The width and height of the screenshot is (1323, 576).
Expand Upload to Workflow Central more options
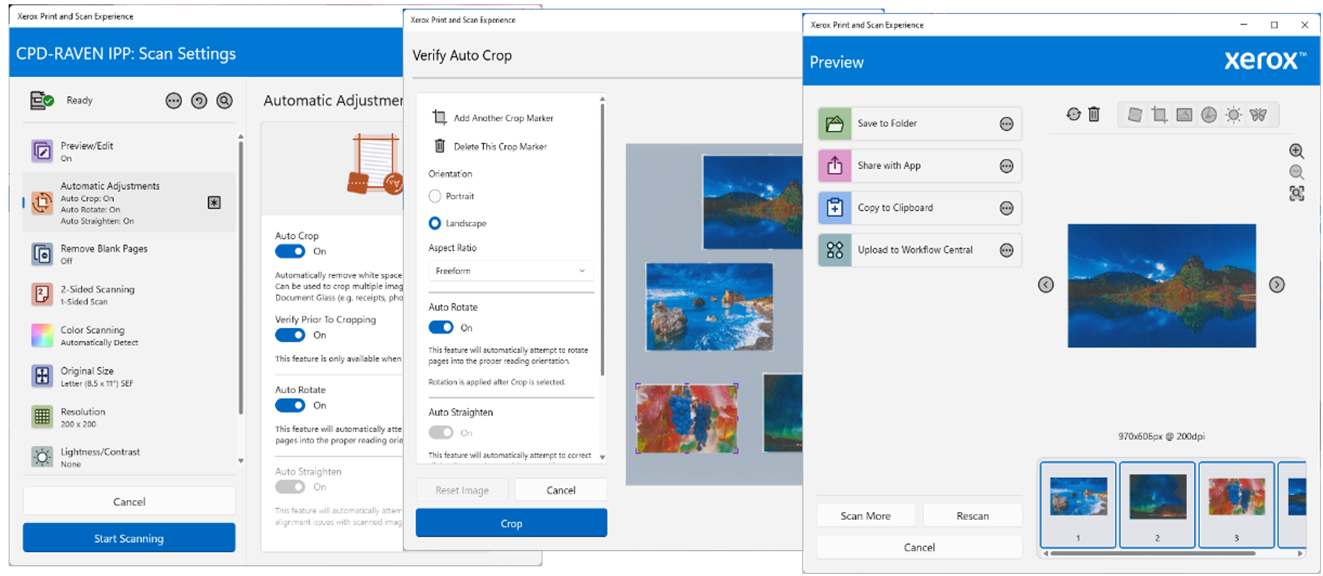1006,250
